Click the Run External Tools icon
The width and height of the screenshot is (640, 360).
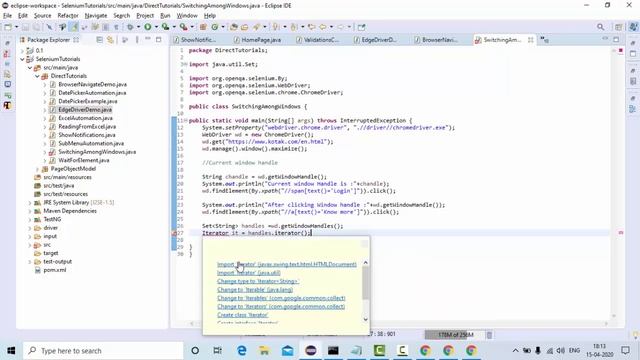click(183, 27)
